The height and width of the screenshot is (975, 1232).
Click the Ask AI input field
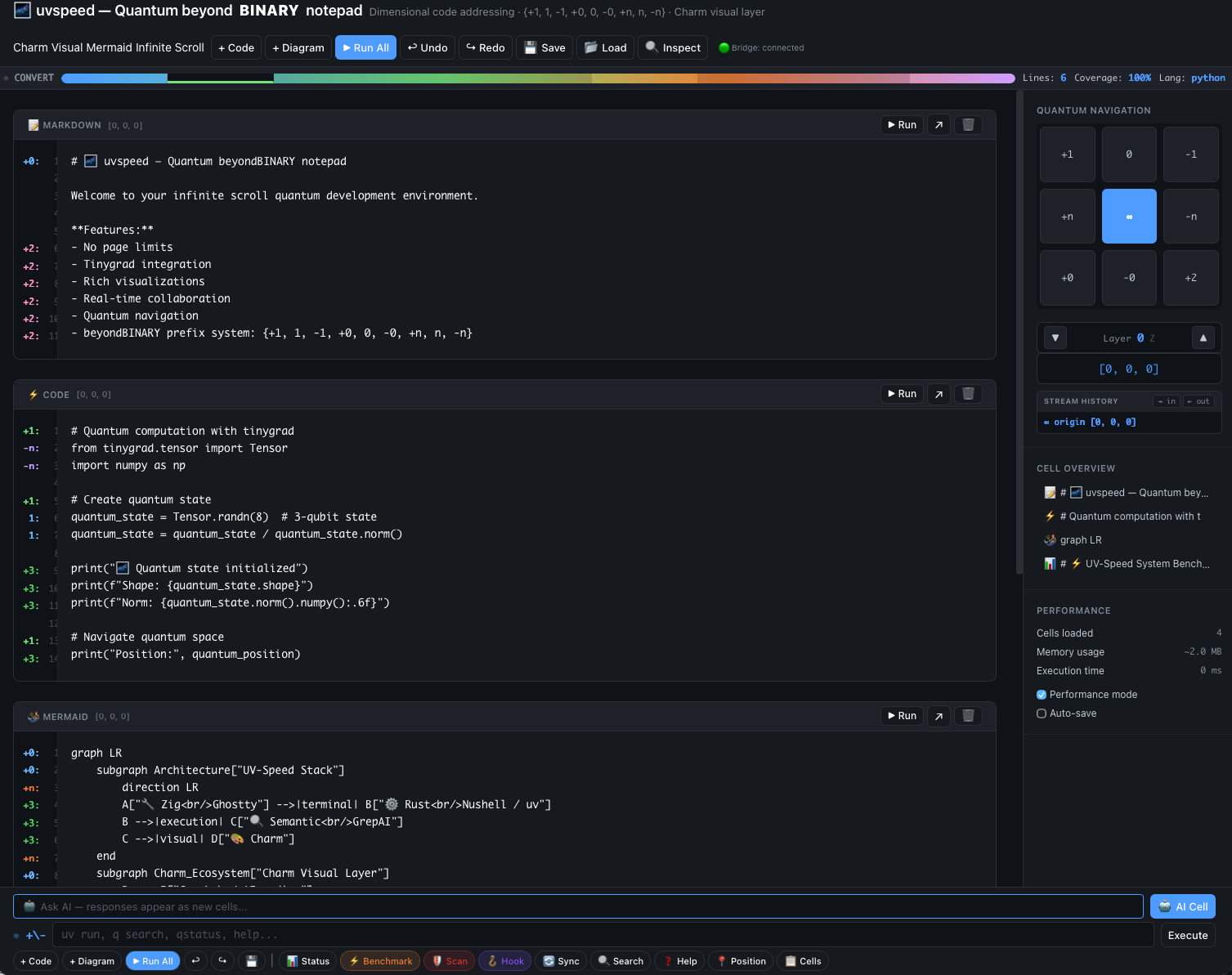coord(572,906)
